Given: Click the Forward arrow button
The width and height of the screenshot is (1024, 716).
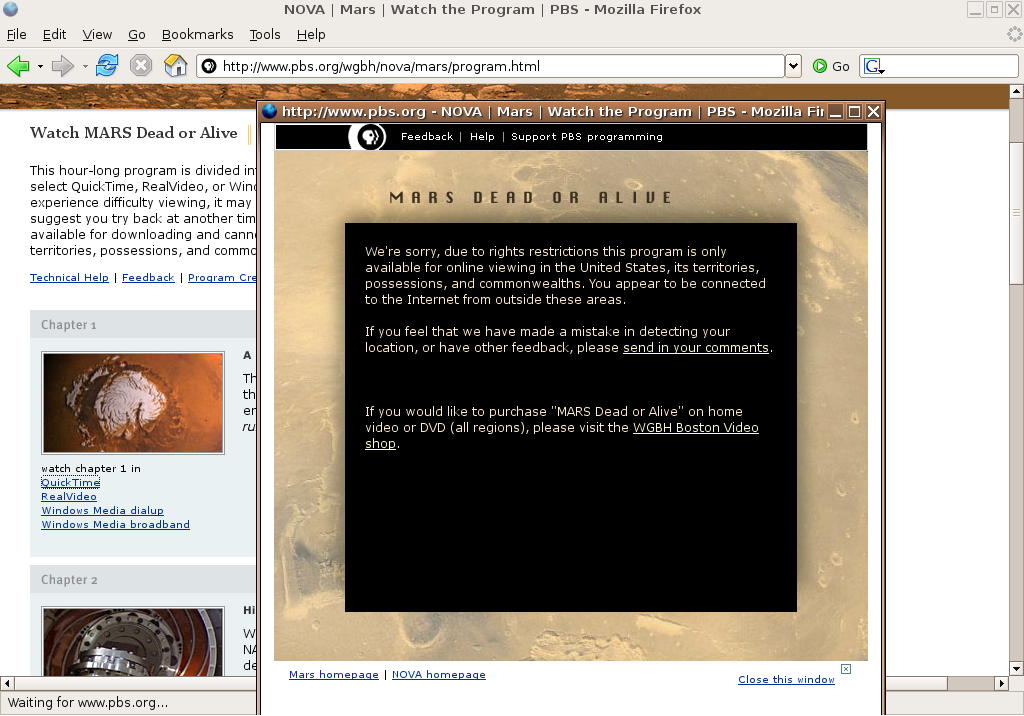Looking at the screenshot, I should (x=63, y=66).
